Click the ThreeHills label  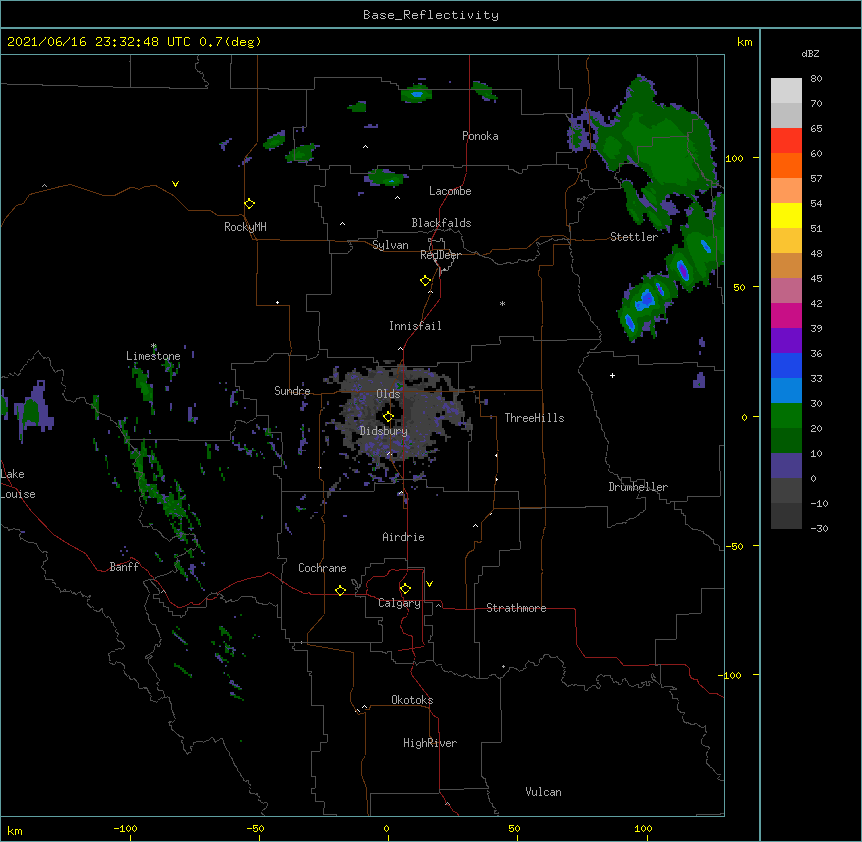click(534, 418)
